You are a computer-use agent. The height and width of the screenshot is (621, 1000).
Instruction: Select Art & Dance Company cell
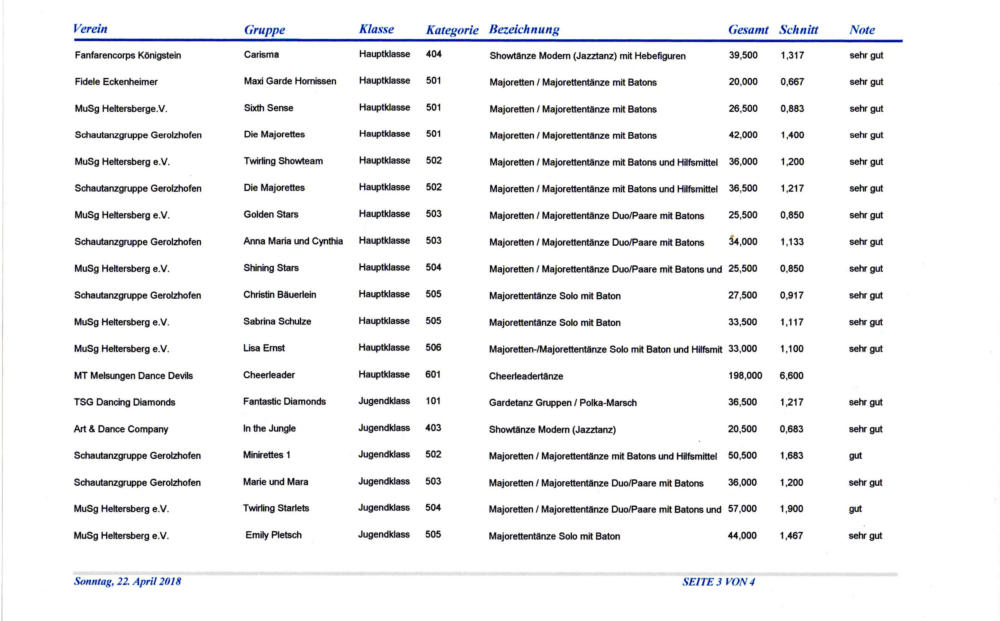(121, 429)
